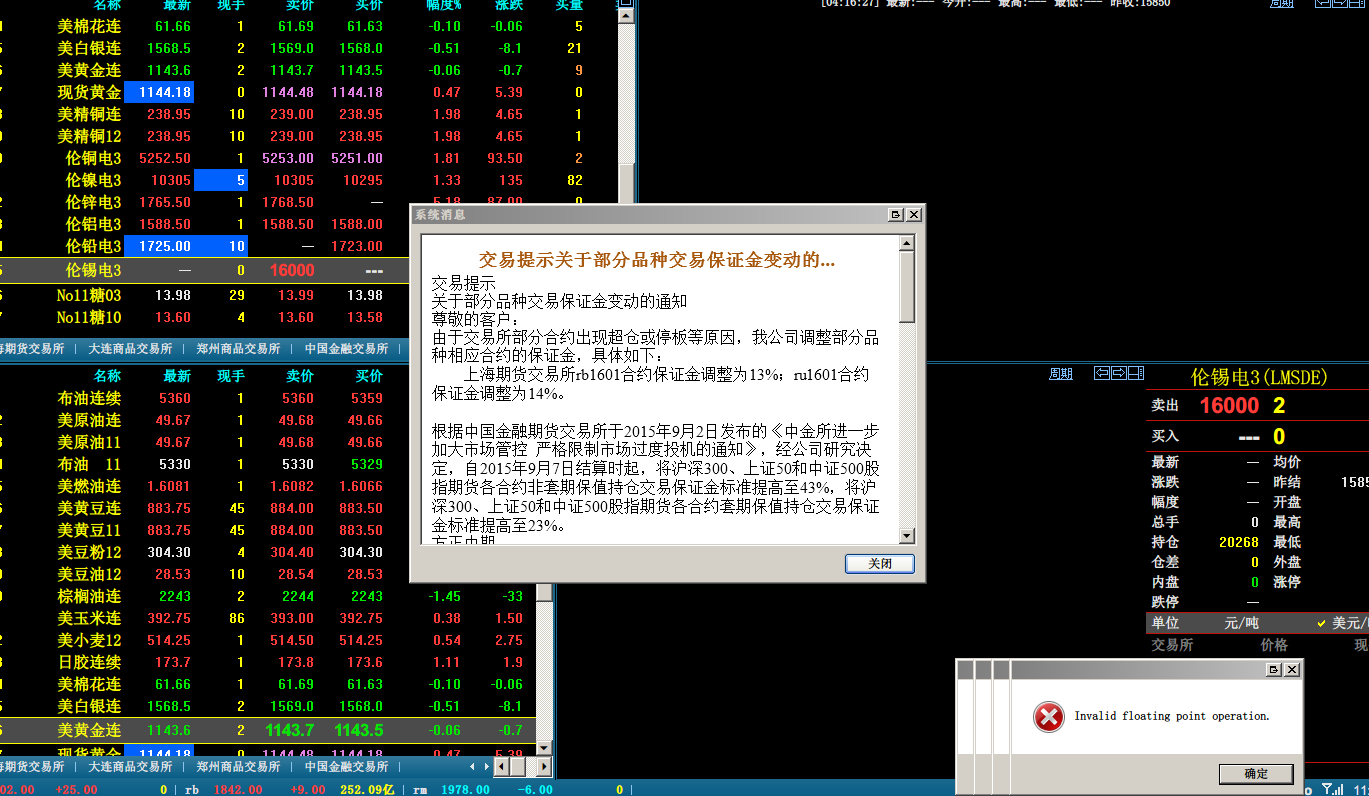Click the left arrow icon beside 周期
The height and width of the screenshot is (796, 1369).
1102,374
